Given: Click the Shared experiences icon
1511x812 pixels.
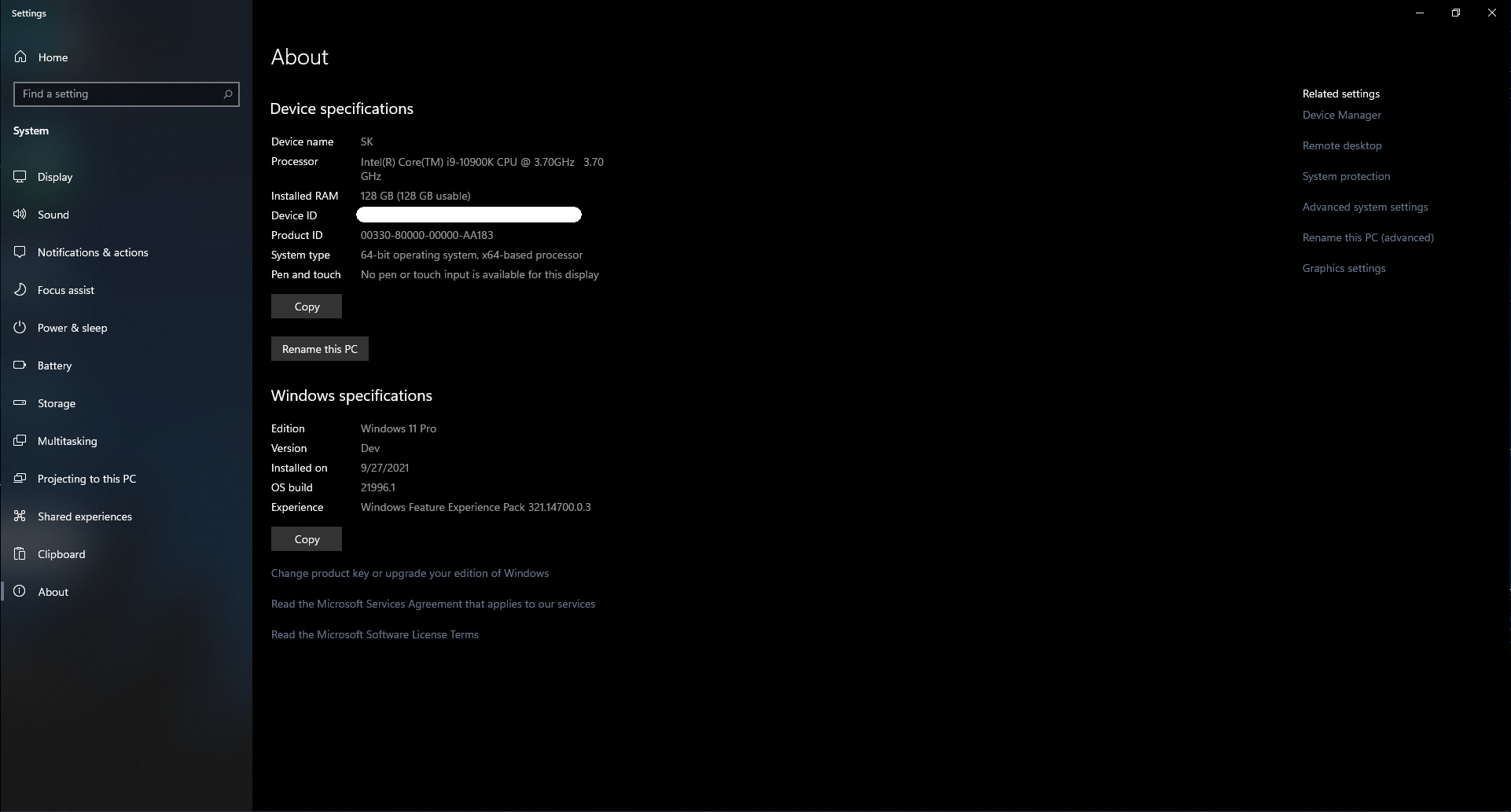Looking at the screenshot, I should point(20,516).
